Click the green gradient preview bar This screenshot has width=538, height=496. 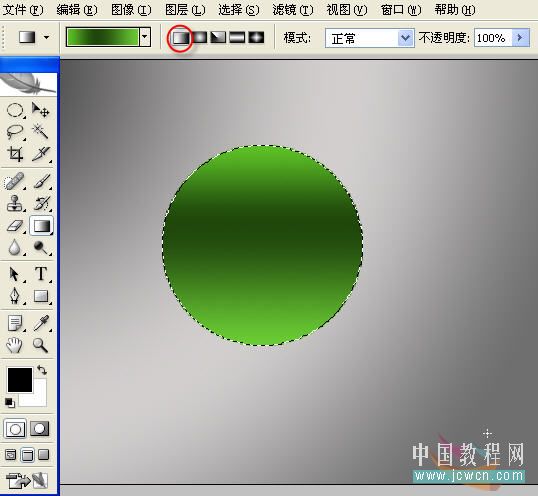click(x=103, y=37)
